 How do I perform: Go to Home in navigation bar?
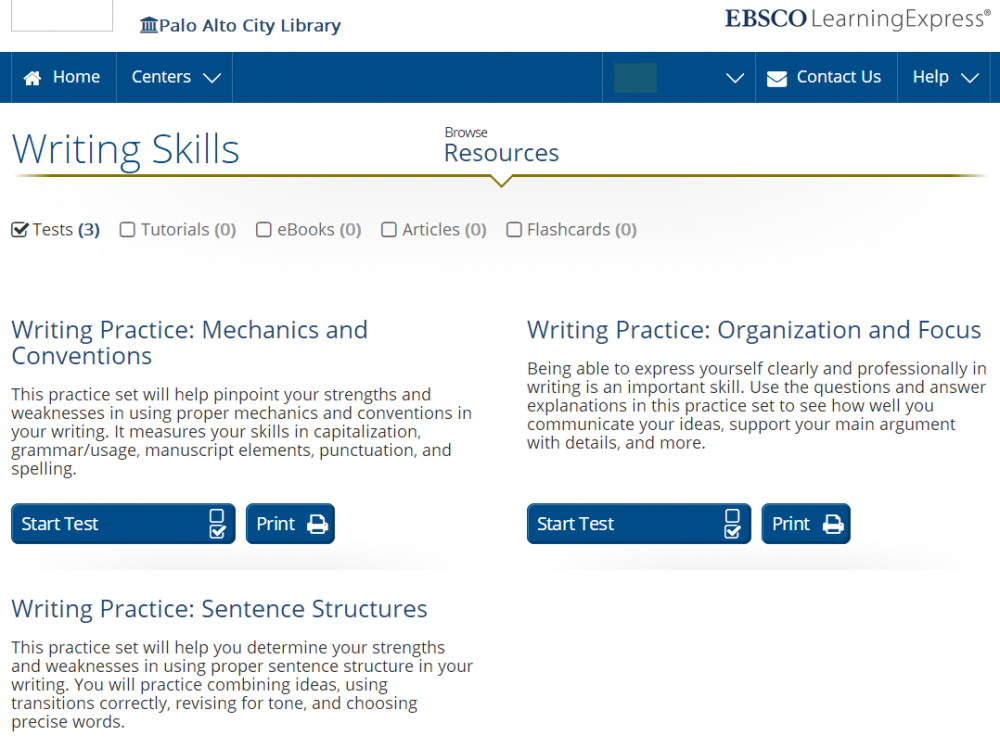63,77
